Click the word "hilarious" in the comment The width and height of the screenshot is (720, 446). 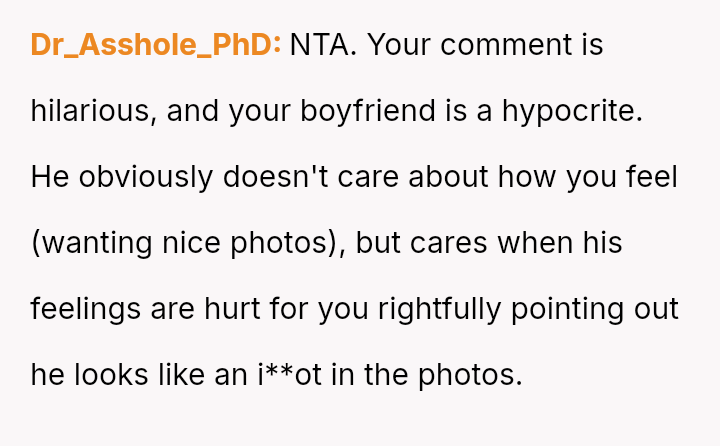coord(91,111)
